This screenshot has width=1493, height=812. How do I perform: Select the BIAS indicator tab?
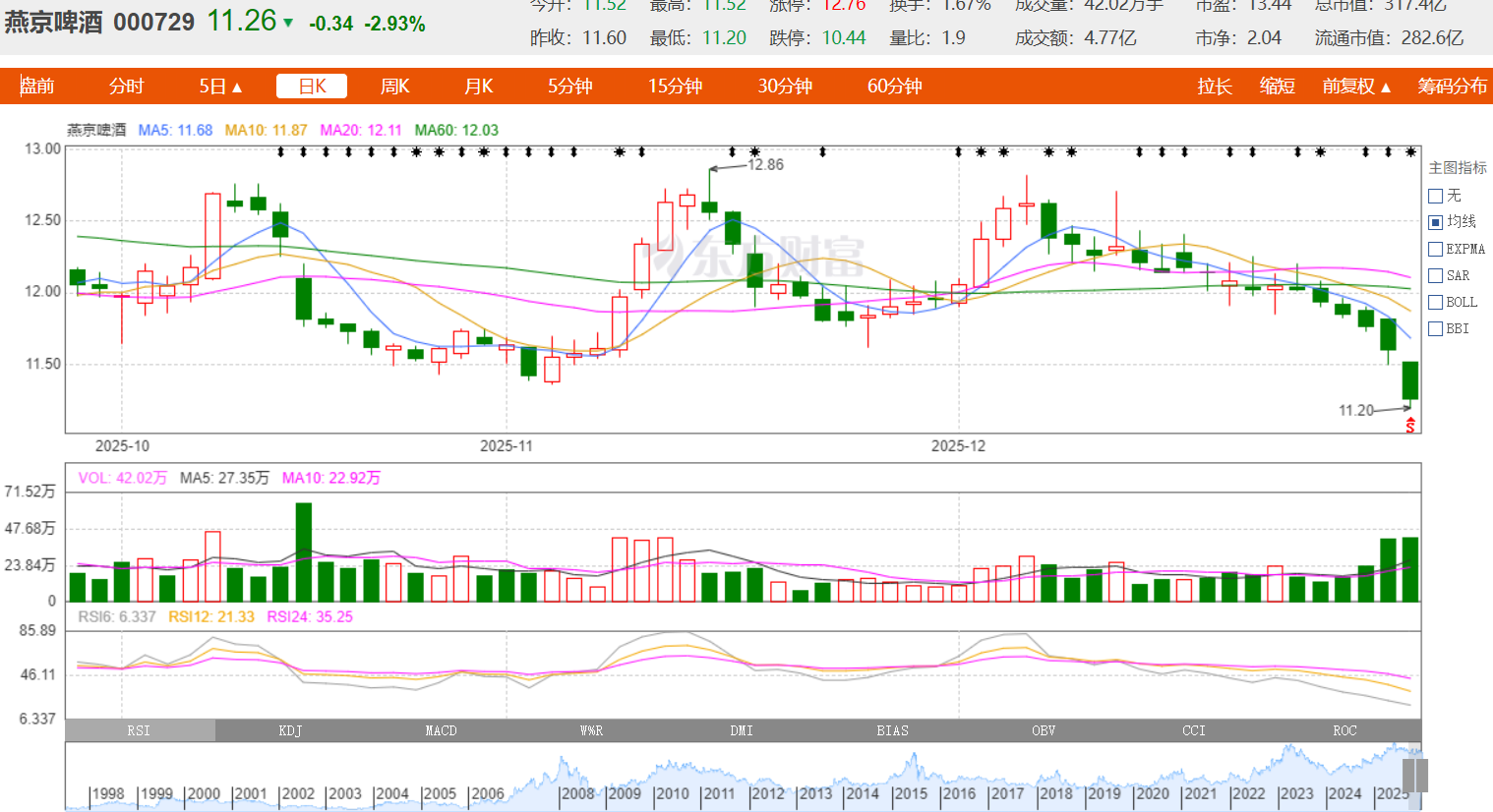coord(892,730)
